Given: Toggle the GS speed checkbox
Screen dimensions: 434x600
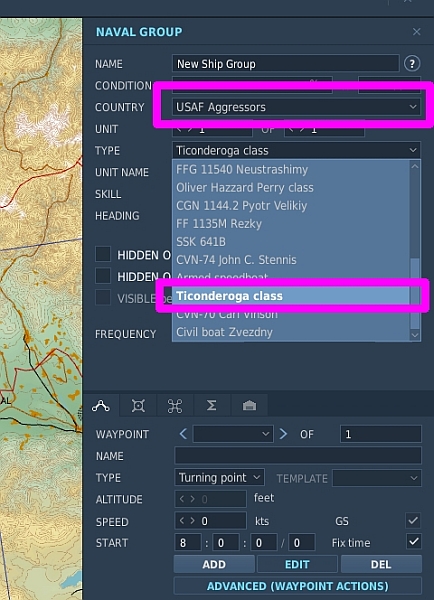Looking at the screenshot, I should 413,520.
